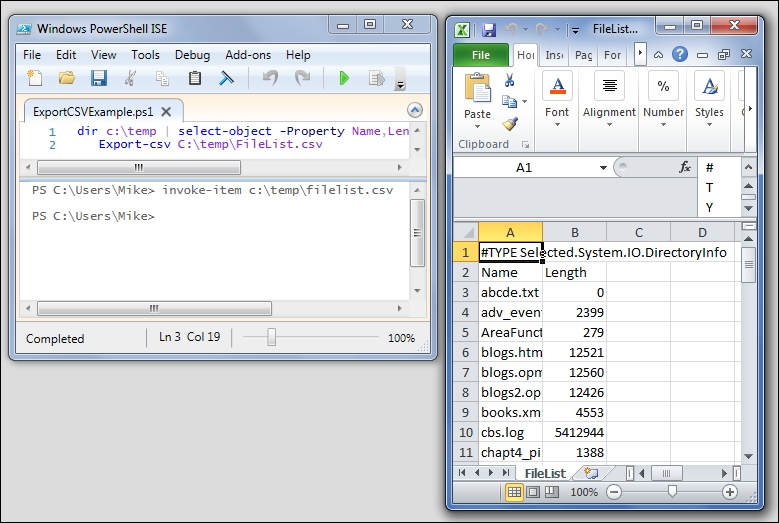
Task: Switch to Normal view in Excel status bar
Action: (x=514, y=492)
